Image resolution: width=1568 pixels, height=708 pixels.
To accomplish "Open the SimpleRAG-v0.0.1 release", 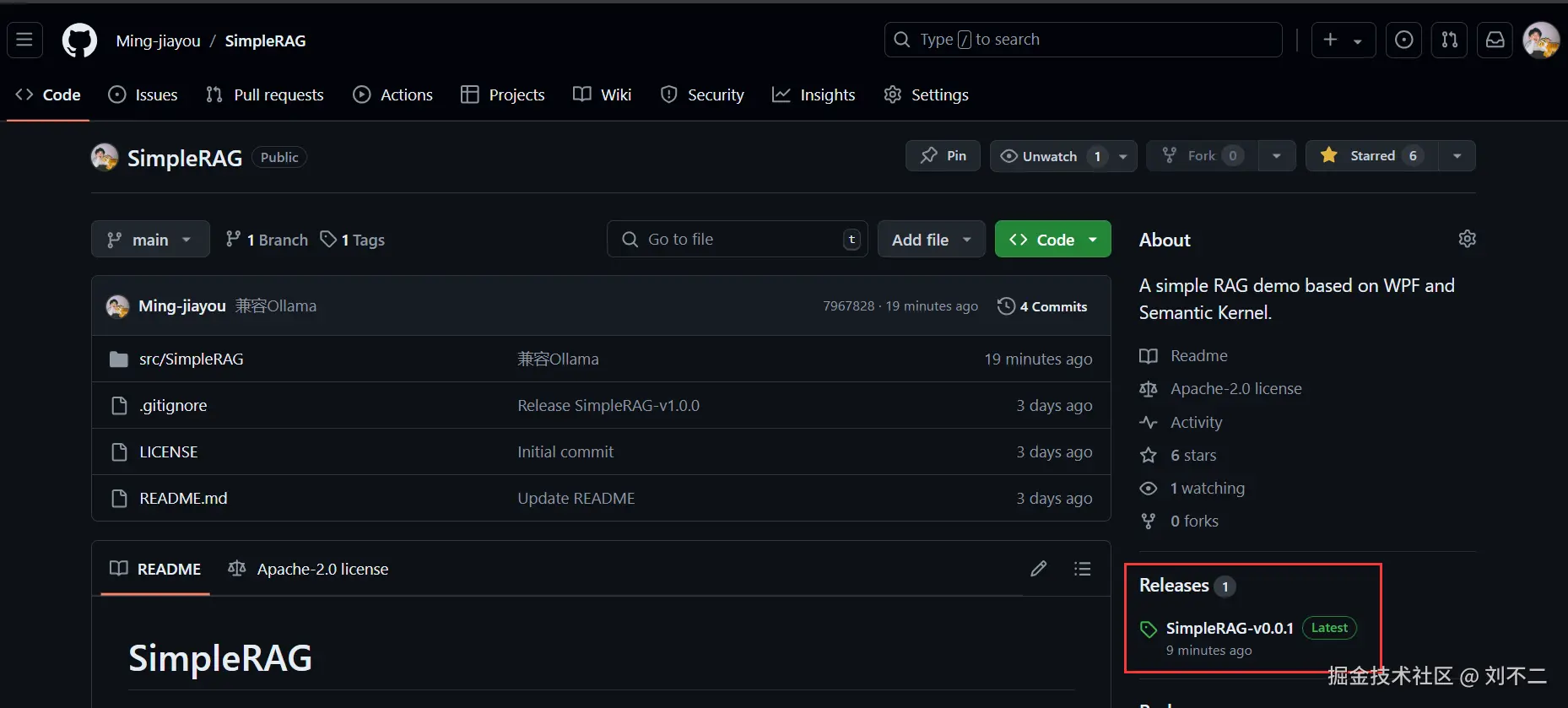I will click(x=1230, y=628).
